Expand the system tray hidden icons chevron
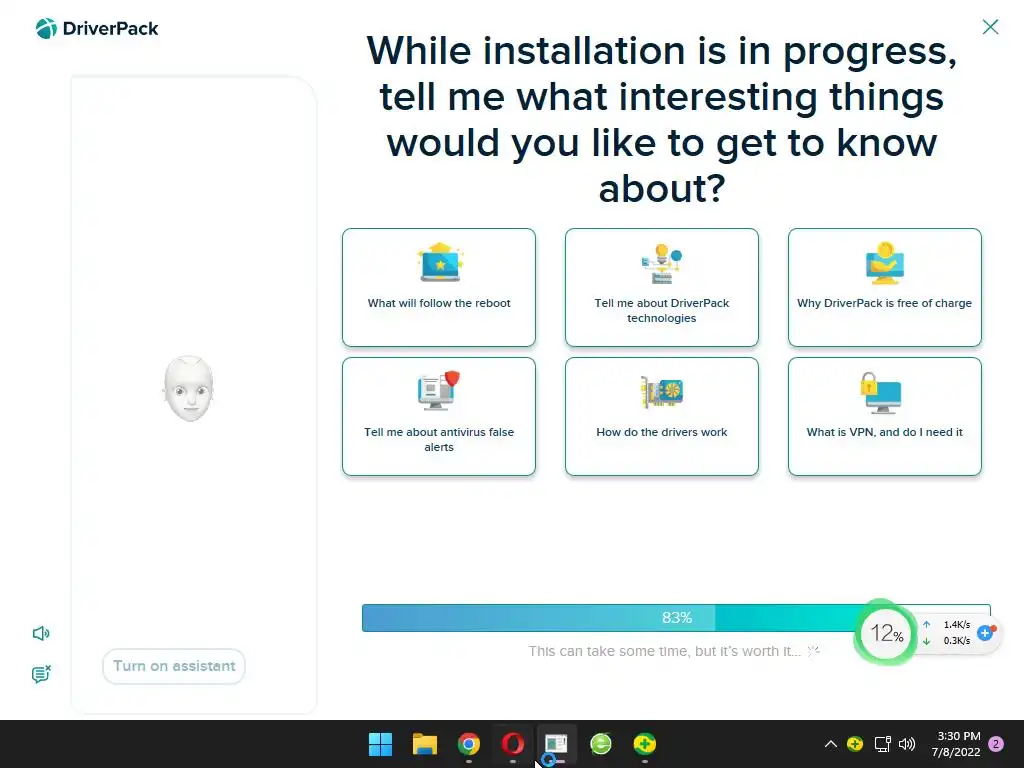Screen dimensions: 1024x768 click(x=831, y=744)
